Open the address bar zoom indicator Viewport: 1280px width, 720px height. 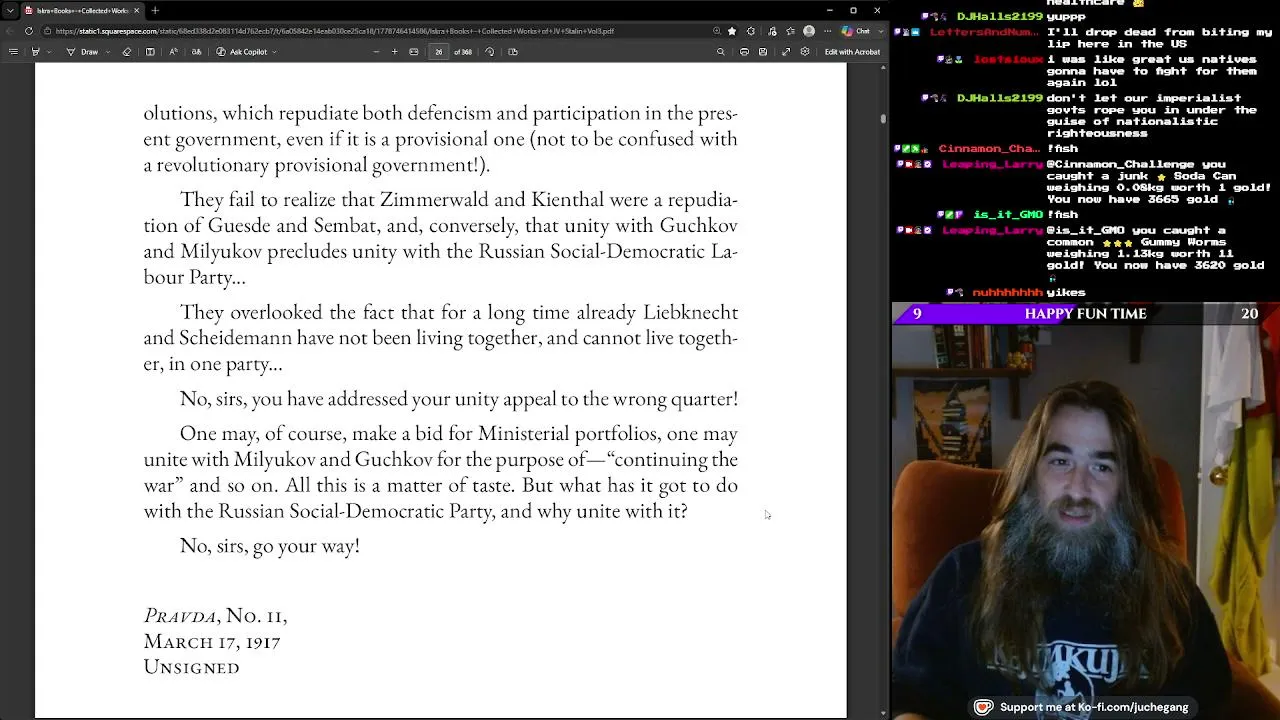[x=717, y=31]
